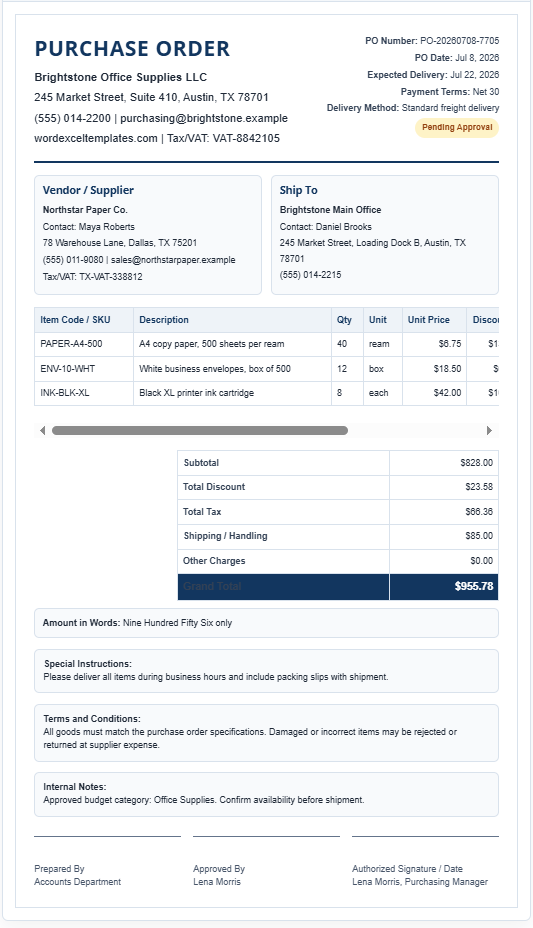
Task: Click Prepared By Accounts Department
Action: pyautogui.click(x=77, y=875)
